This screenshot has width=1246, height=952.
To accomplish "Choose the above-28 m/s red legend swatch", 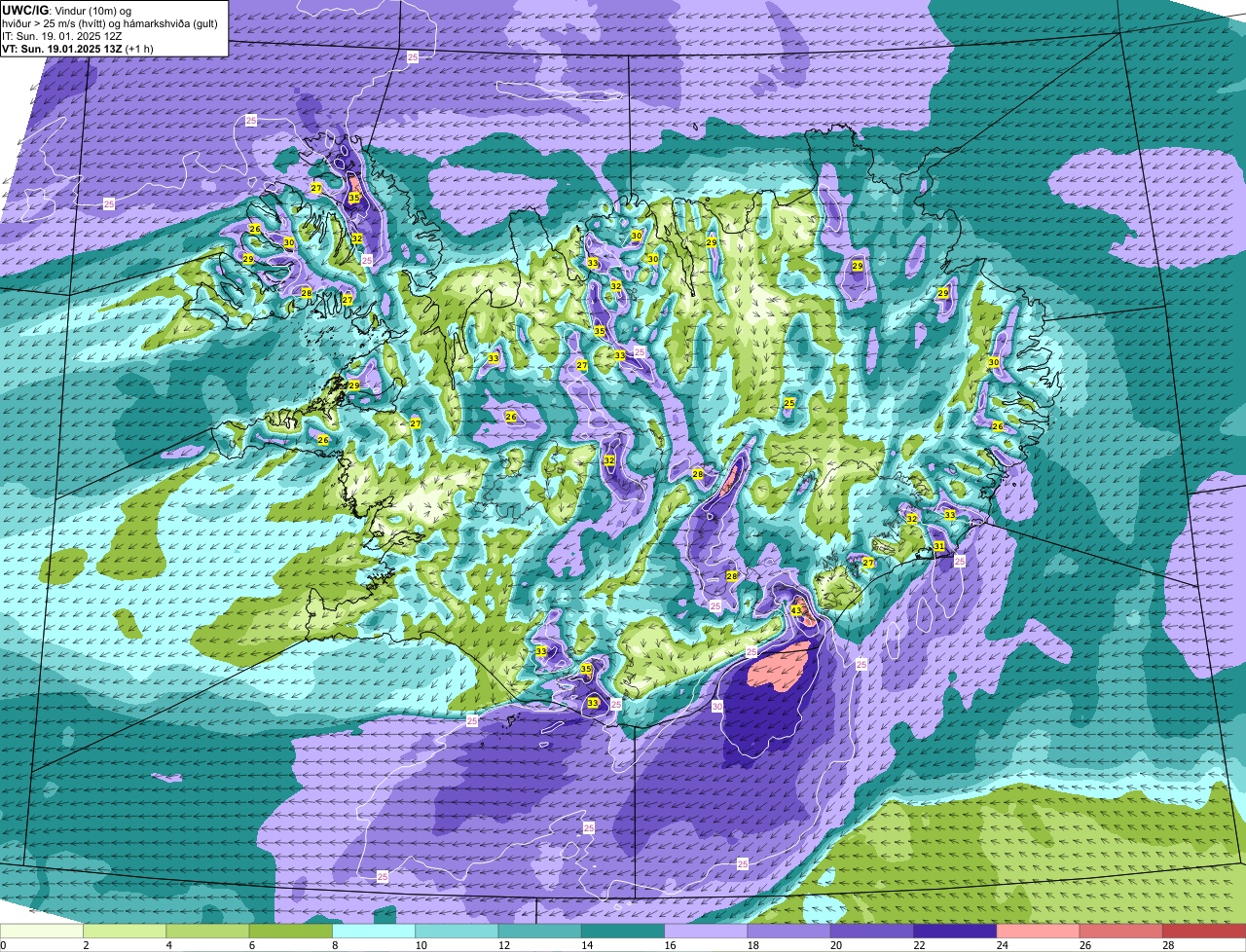I will pos(1205,931).
